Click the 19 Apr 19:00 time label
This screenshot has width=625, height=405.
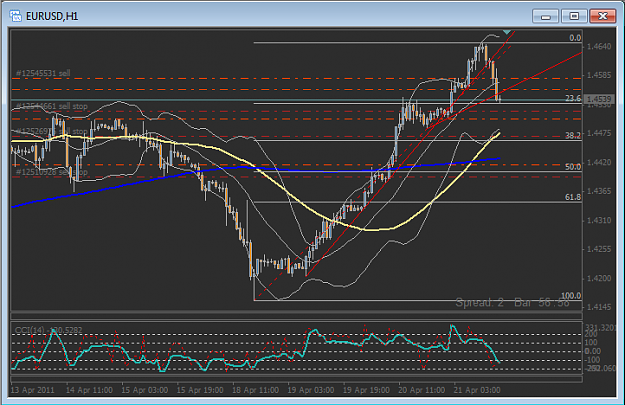pos(366,390)
